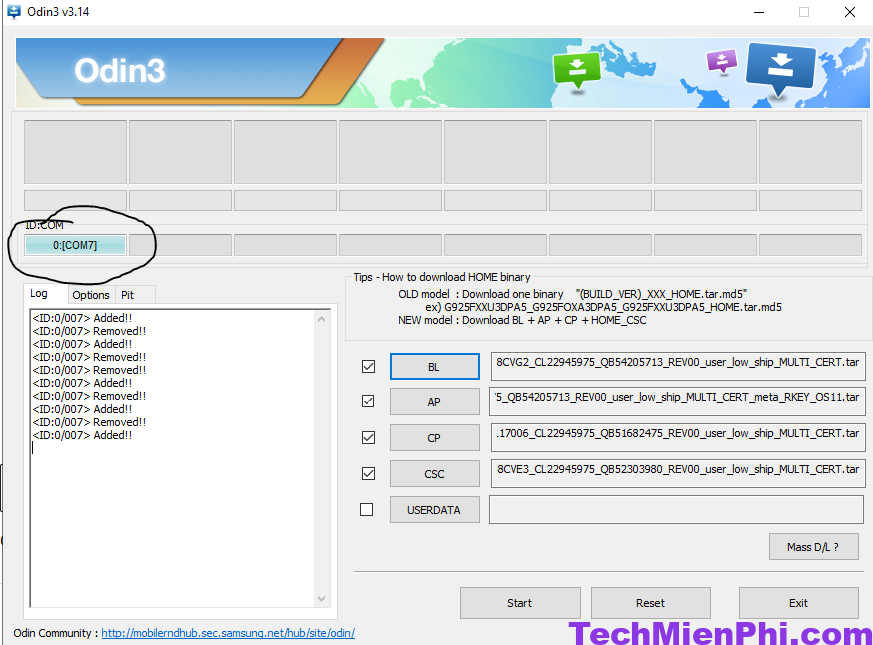Image resolution: width=873 pixels, height=645 pixels.
Task: Disable the CP checkbox
Action: 368,437
